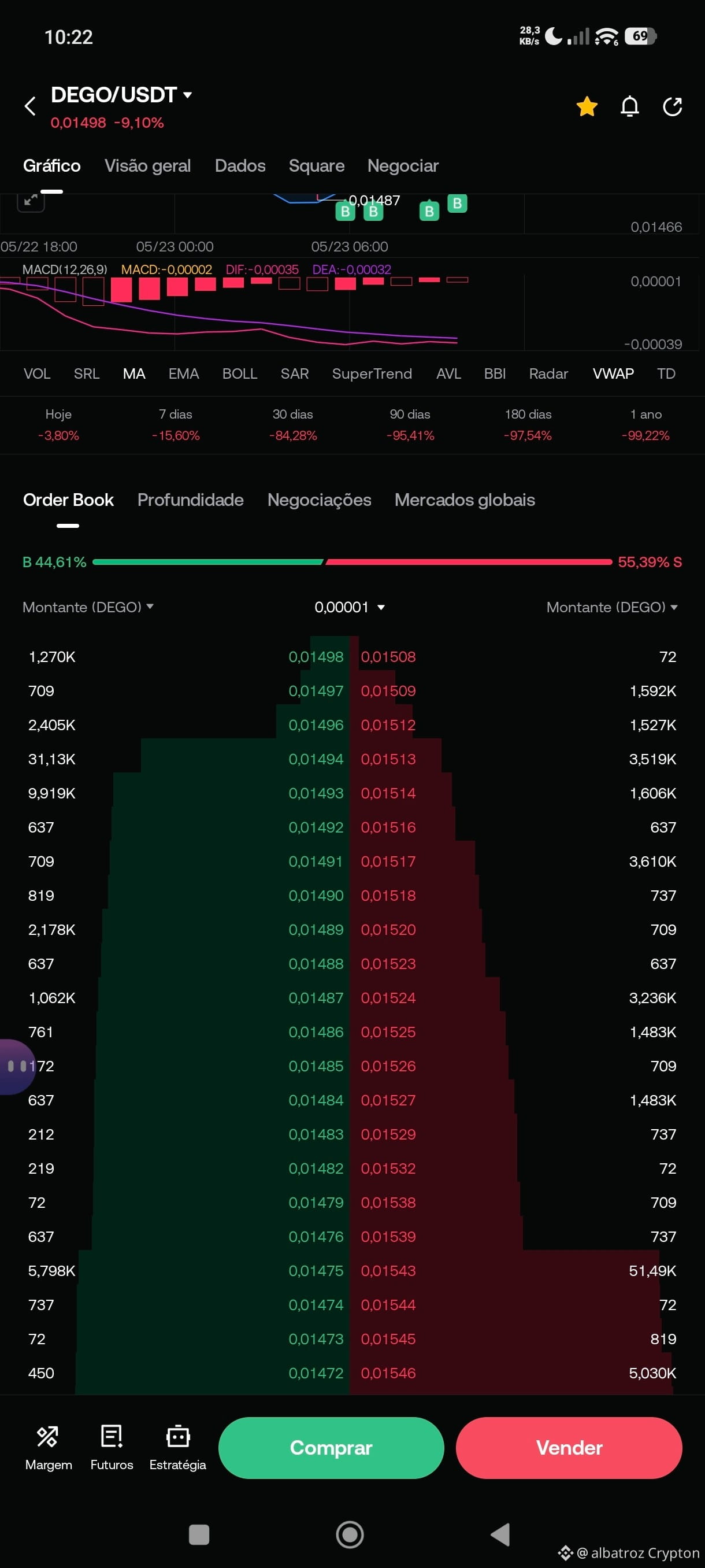Viewport: 705px width, 1568px height.
Task: Tap the 31,13K bid amount
Action: (x=51, y=759)
